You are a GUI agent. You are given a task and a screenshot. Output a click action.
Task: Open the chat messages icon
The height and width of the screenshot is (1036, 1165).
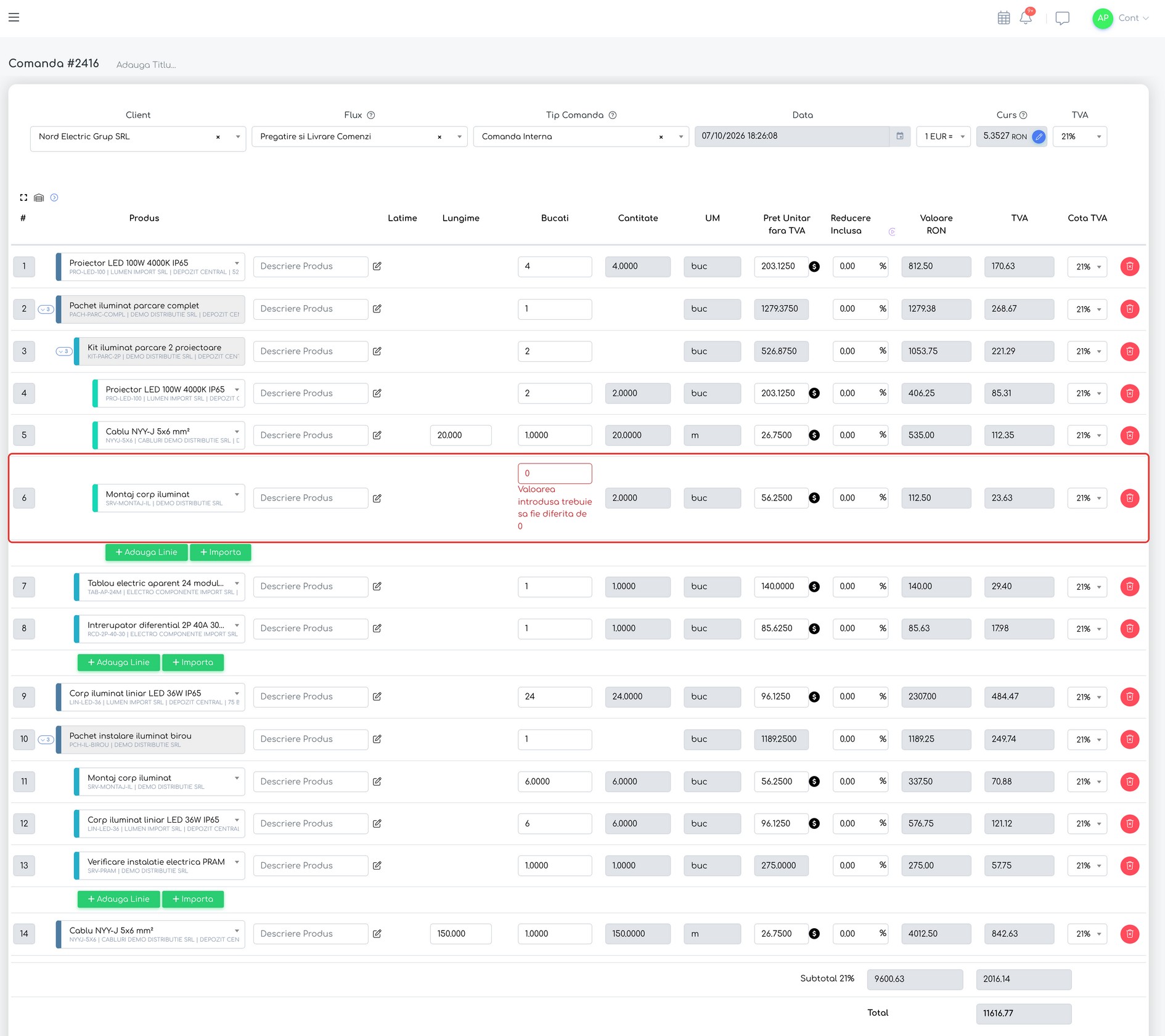pyautogui.click(x=1062, y=18)
